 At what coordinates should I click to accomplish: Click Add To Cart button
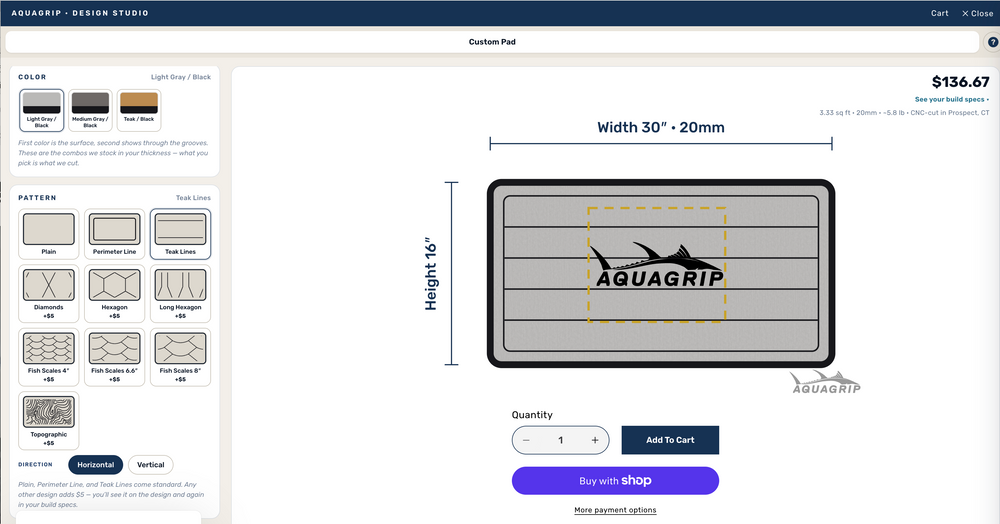(670, 440)
